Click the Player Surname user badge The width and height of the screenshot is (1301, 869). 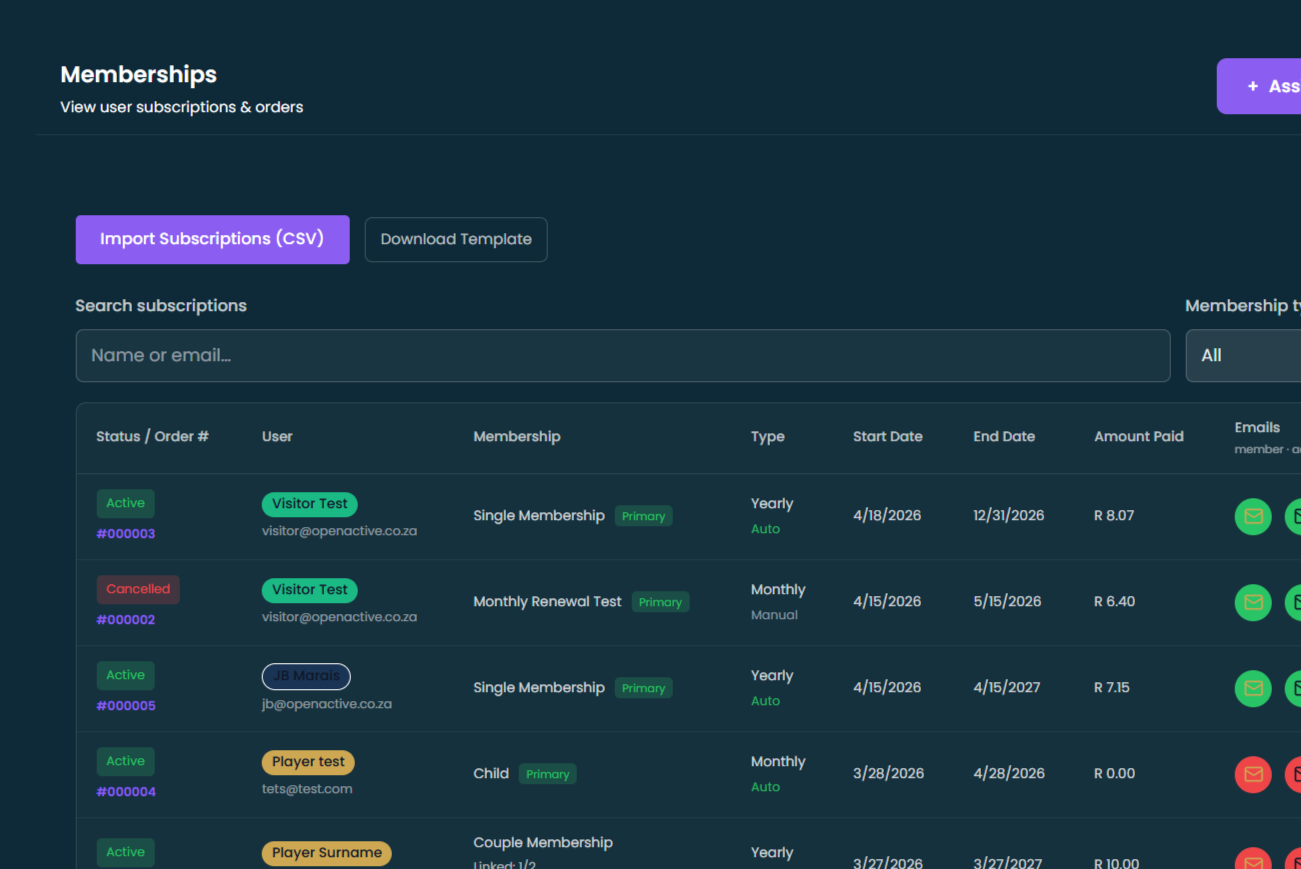pyautogui.click(x=326, y=853)
